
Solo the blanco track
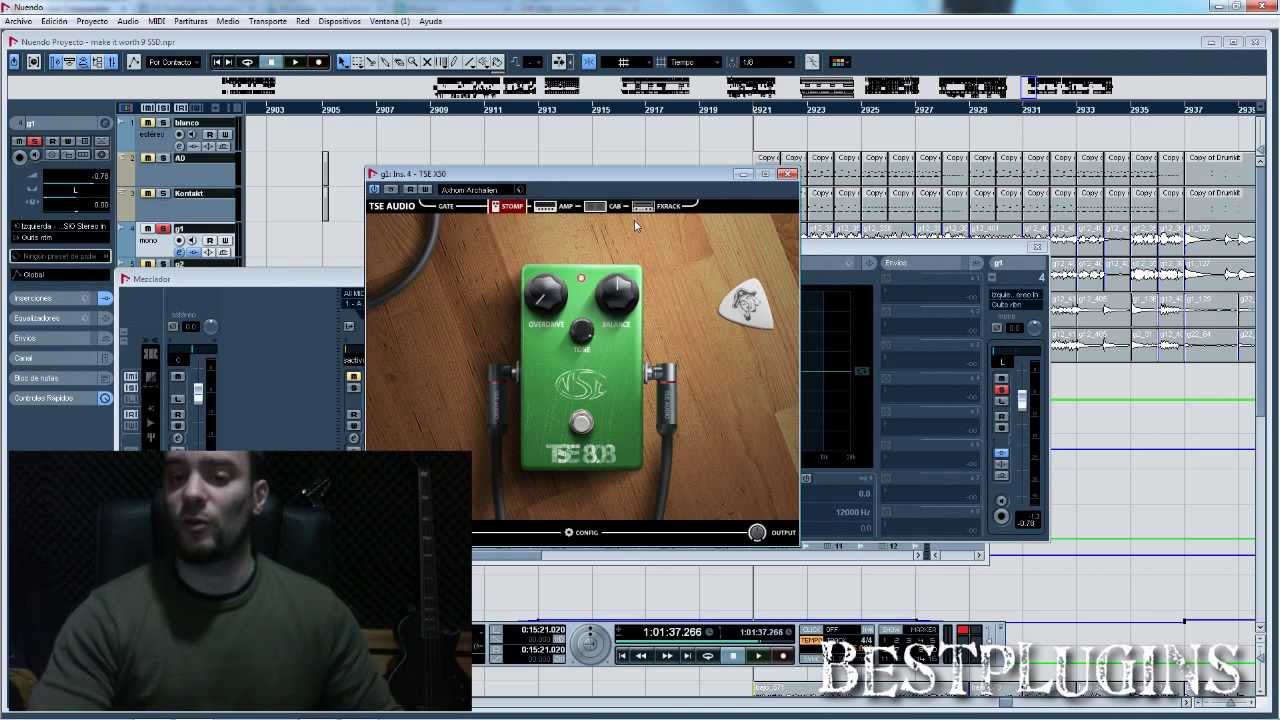click(x=163, y=123)
